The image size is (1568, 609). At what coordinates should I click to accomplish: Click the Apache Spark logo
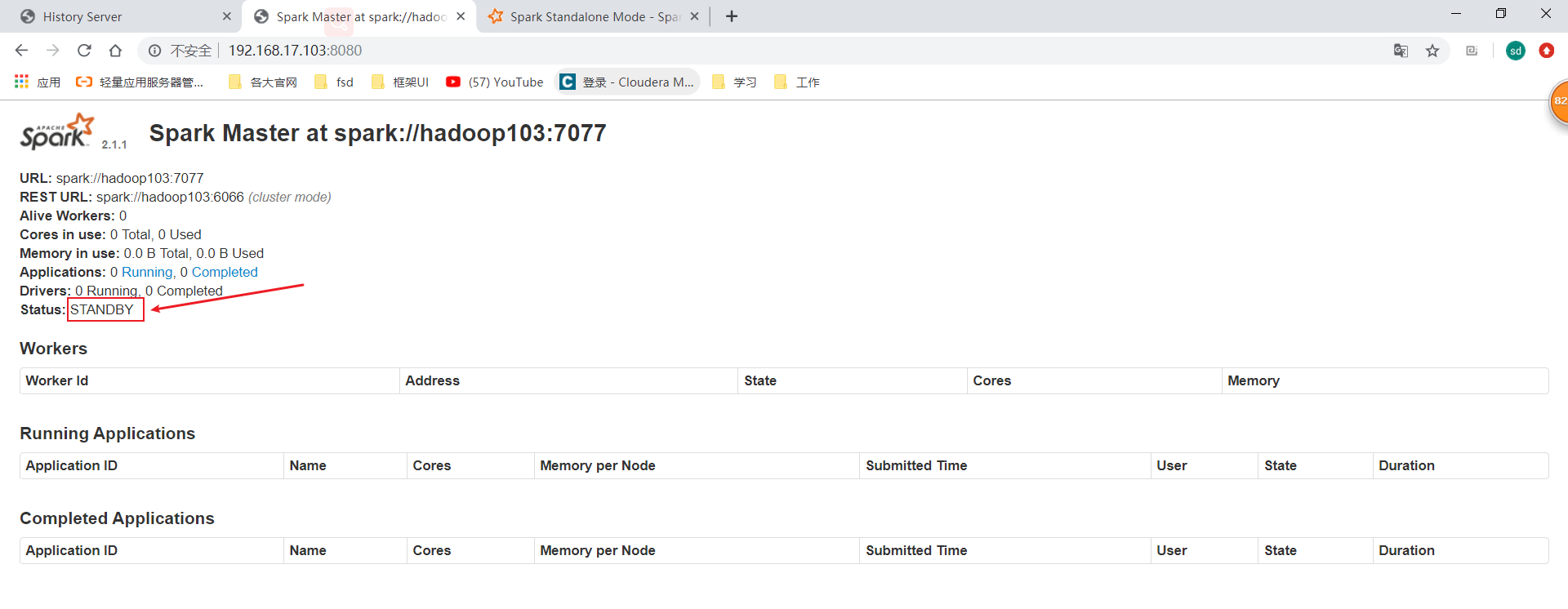pos(57,131)
